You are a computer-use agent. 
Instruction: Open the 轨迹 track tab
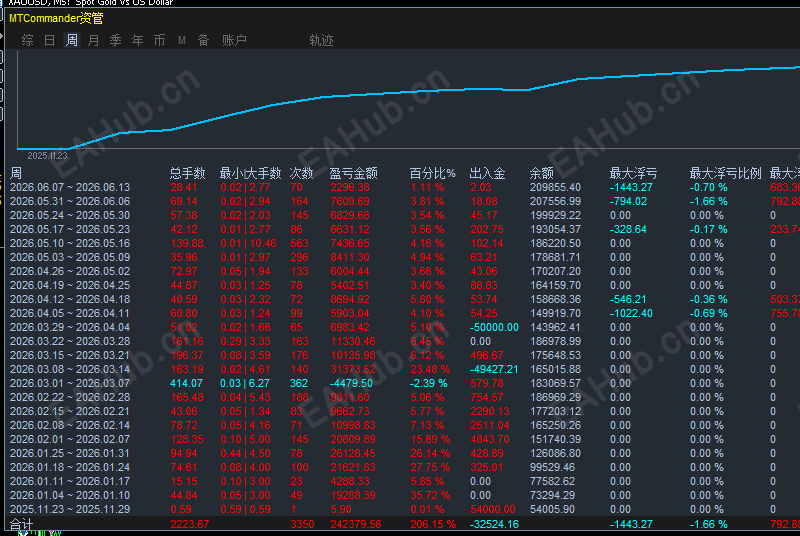321,40
